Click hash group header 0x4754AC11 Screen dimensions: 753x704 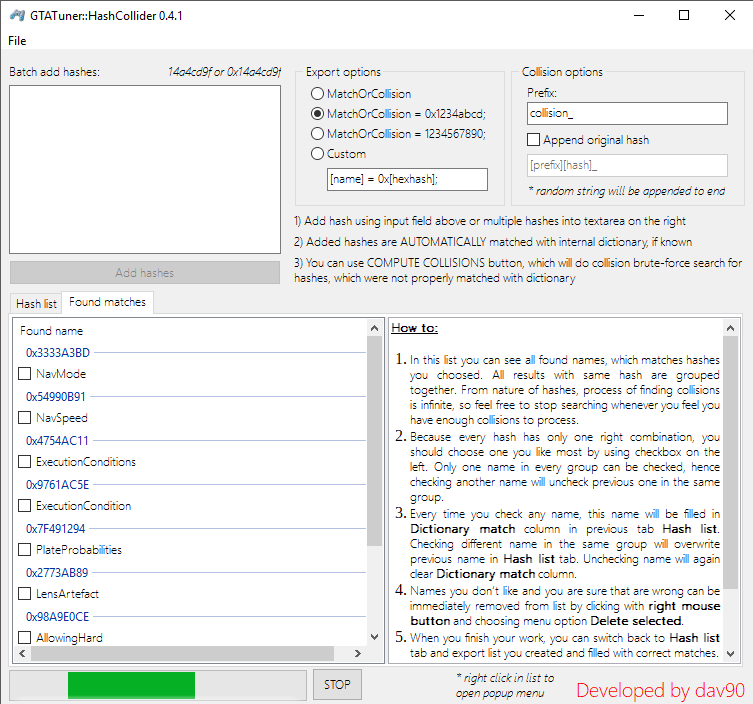click(57, 440)
